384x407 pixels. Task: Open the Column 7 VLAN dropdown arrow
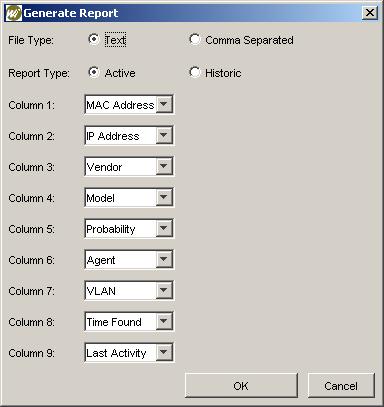164,291
